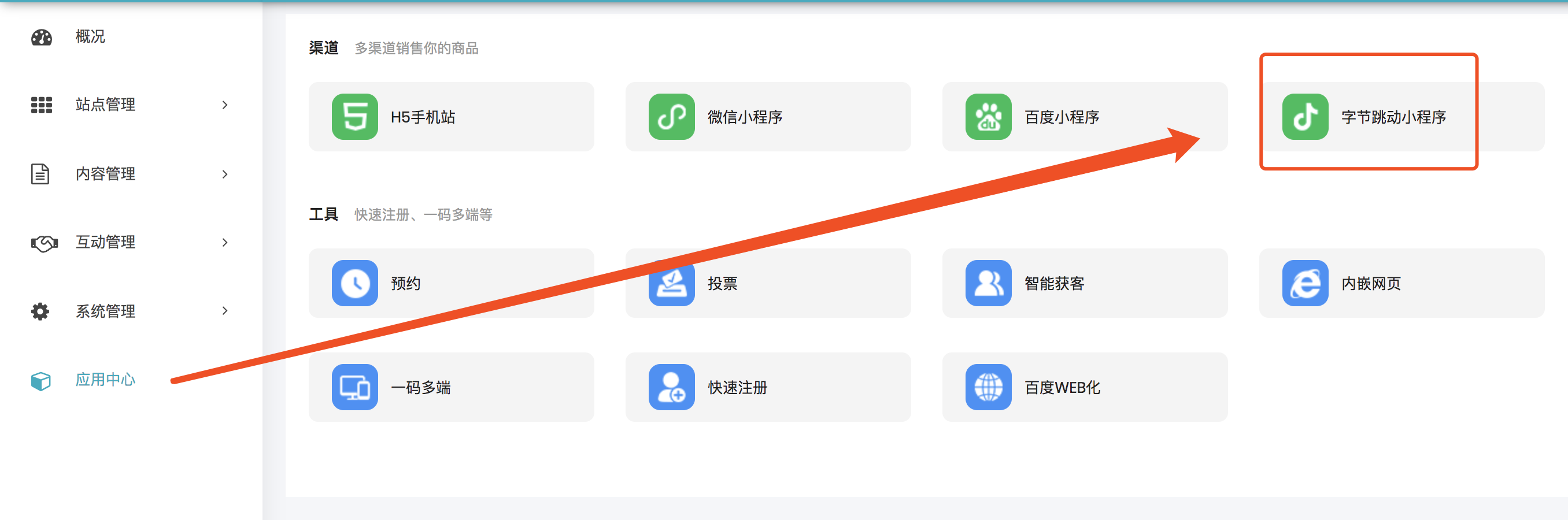This screenshot has height=520, width=1568.
Task: Click the 站点管理 grid icon
Action: click(42, 105)
